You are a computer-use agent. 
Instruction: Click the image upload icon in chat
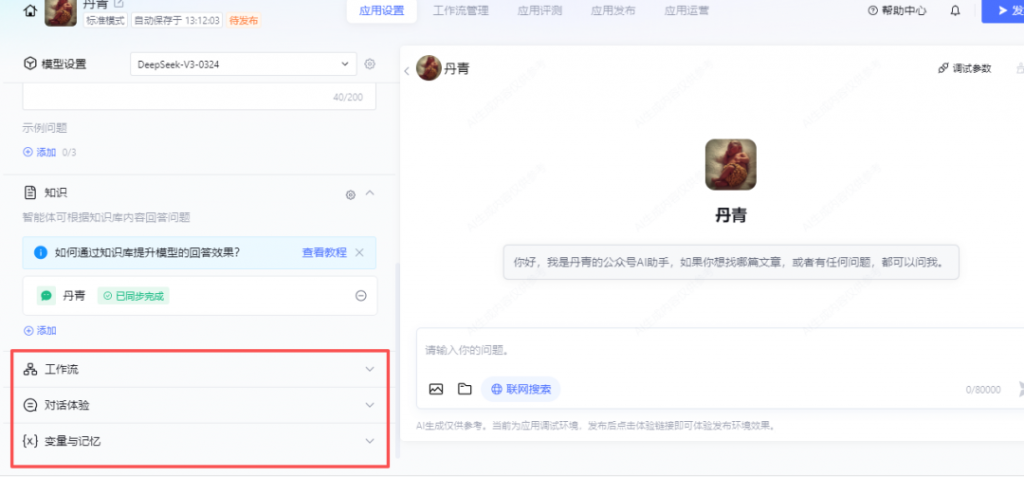tap(436, 389)
